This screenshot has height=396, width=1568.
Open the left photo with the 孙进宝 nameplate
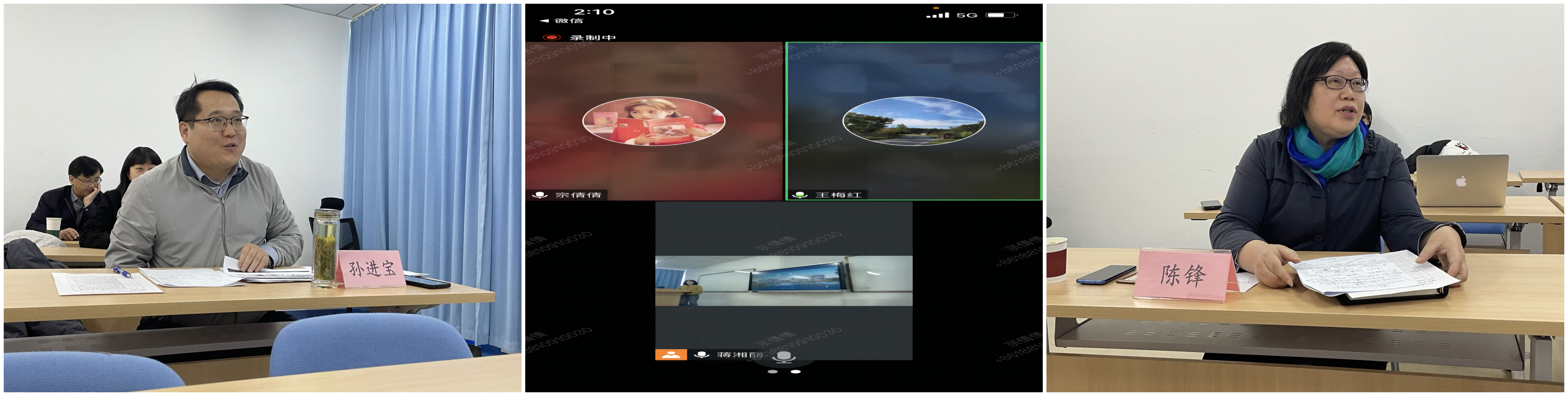pos(262,198)
